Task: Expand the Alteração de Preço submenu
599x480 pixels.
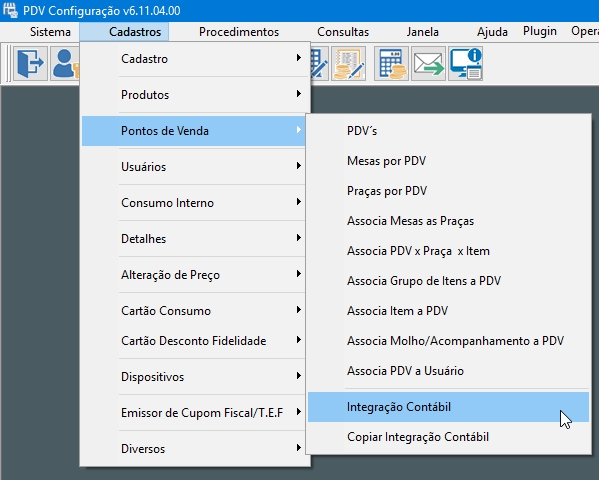Action: tap(193, 274)
